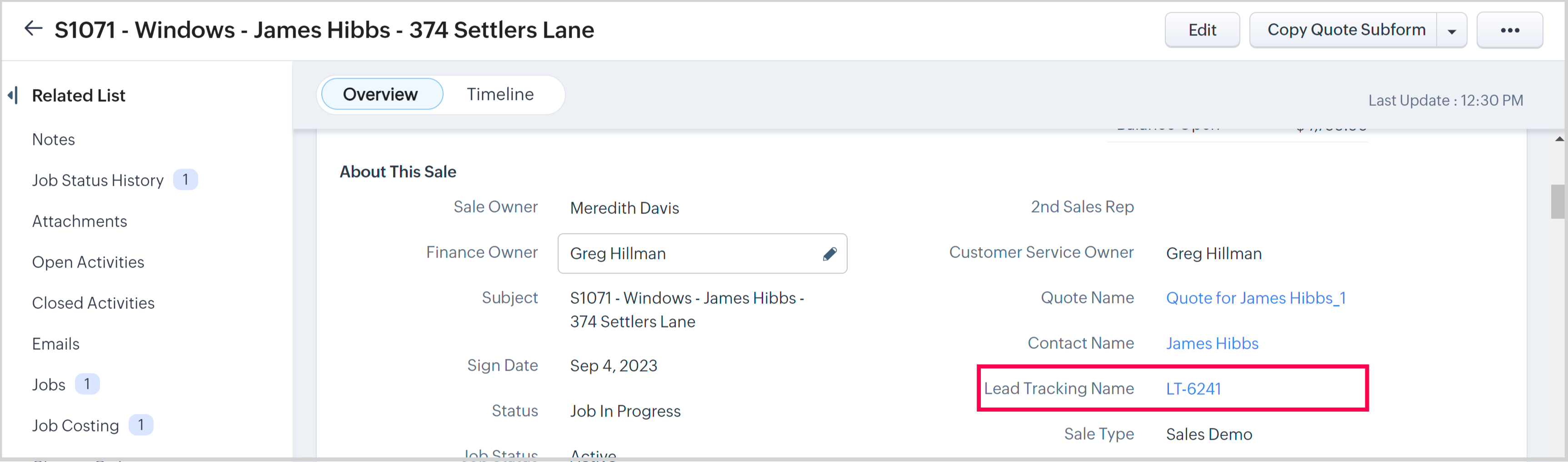Viewport: 1568px width, 462px height.
Task: Click the Edit button
Action: point(1202,30)
